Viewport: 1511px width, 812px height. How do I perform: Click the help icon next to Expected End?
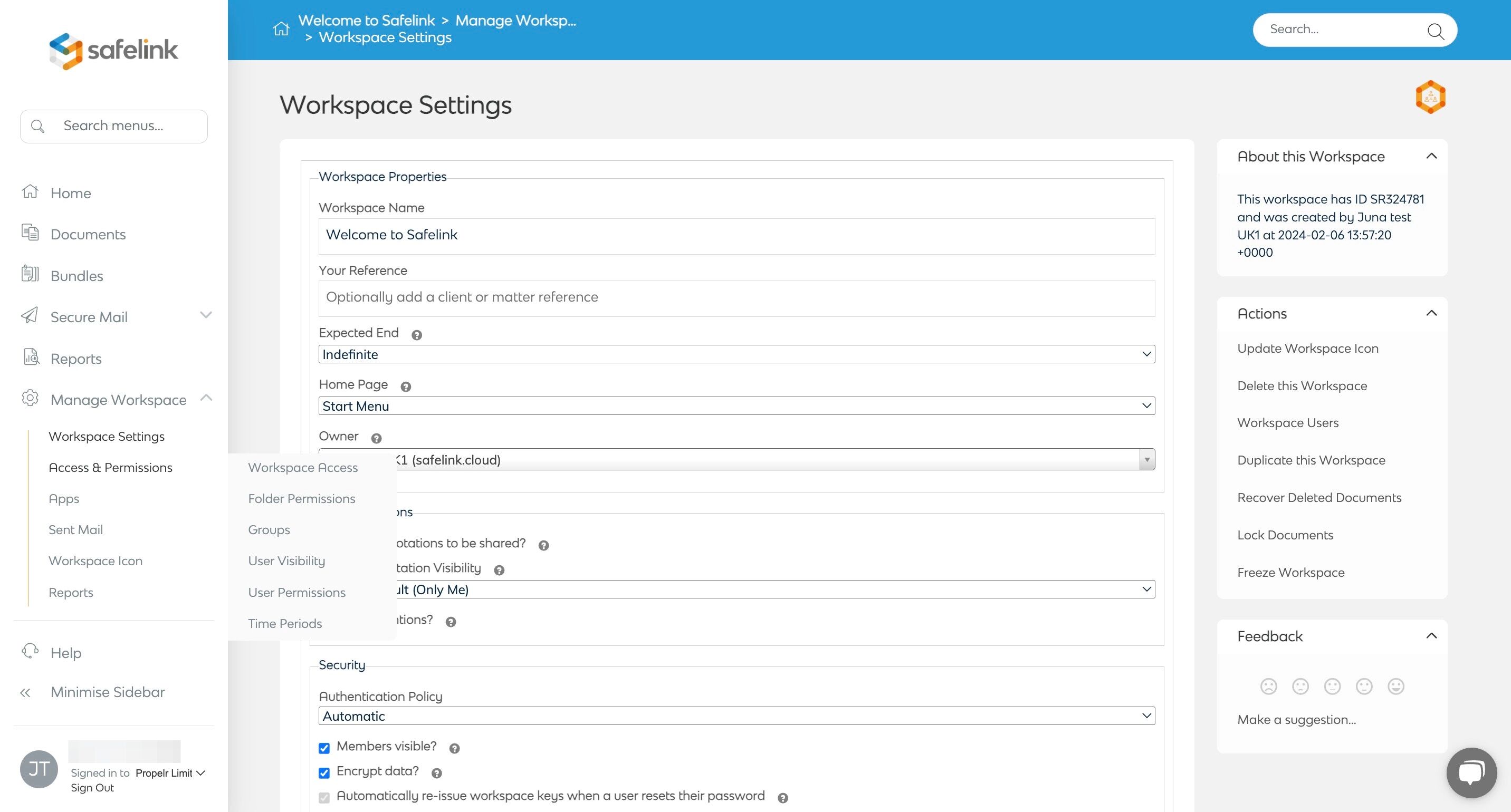416,335
